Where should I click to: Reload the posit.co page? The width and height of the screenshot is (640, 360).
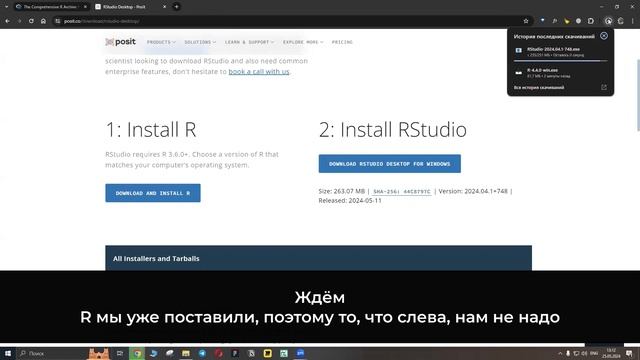click(31, 21)
